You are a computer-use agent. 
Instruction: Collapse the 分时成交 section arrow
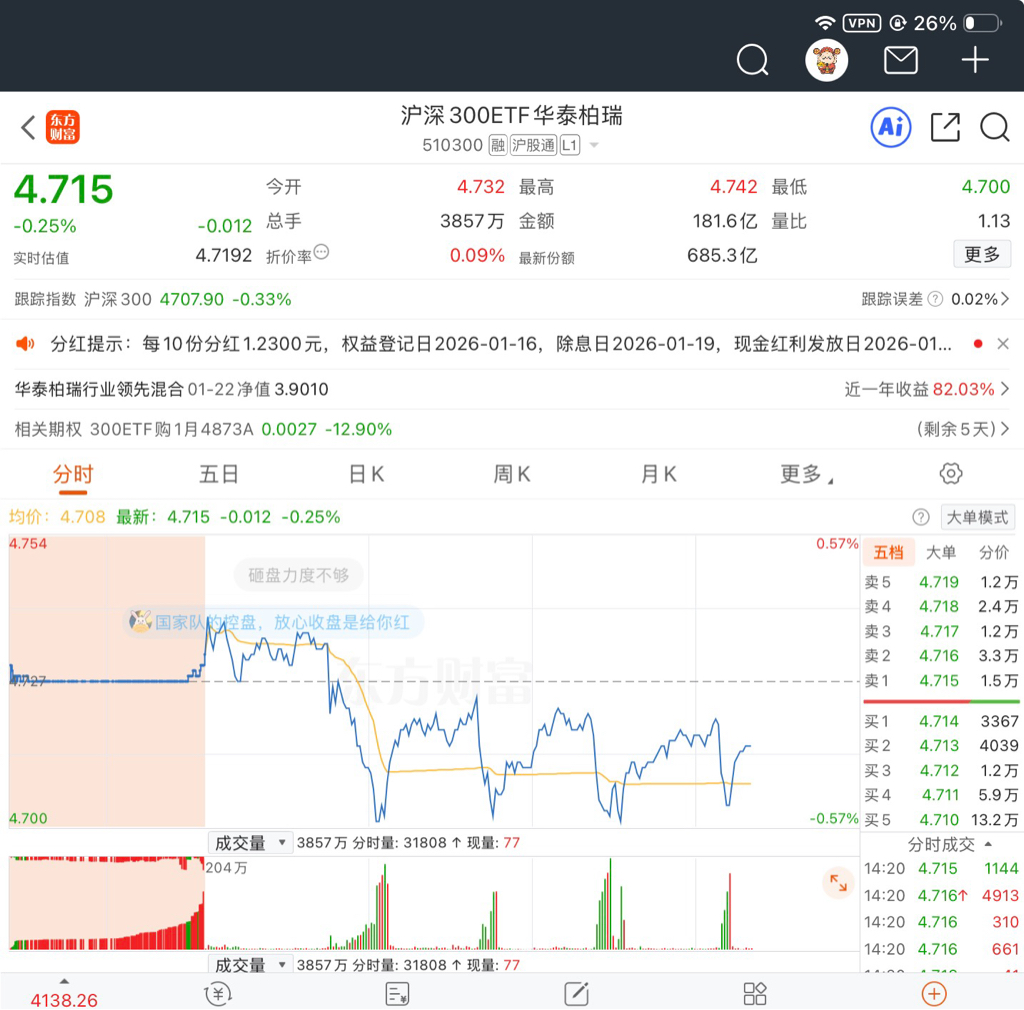[x=988, y=844]
